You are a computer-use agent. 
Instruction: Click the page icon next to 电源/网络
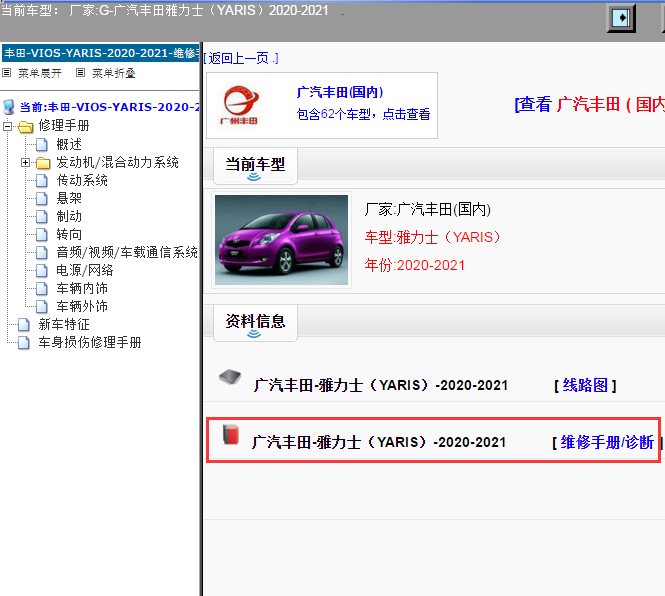(x=42, y=271)
